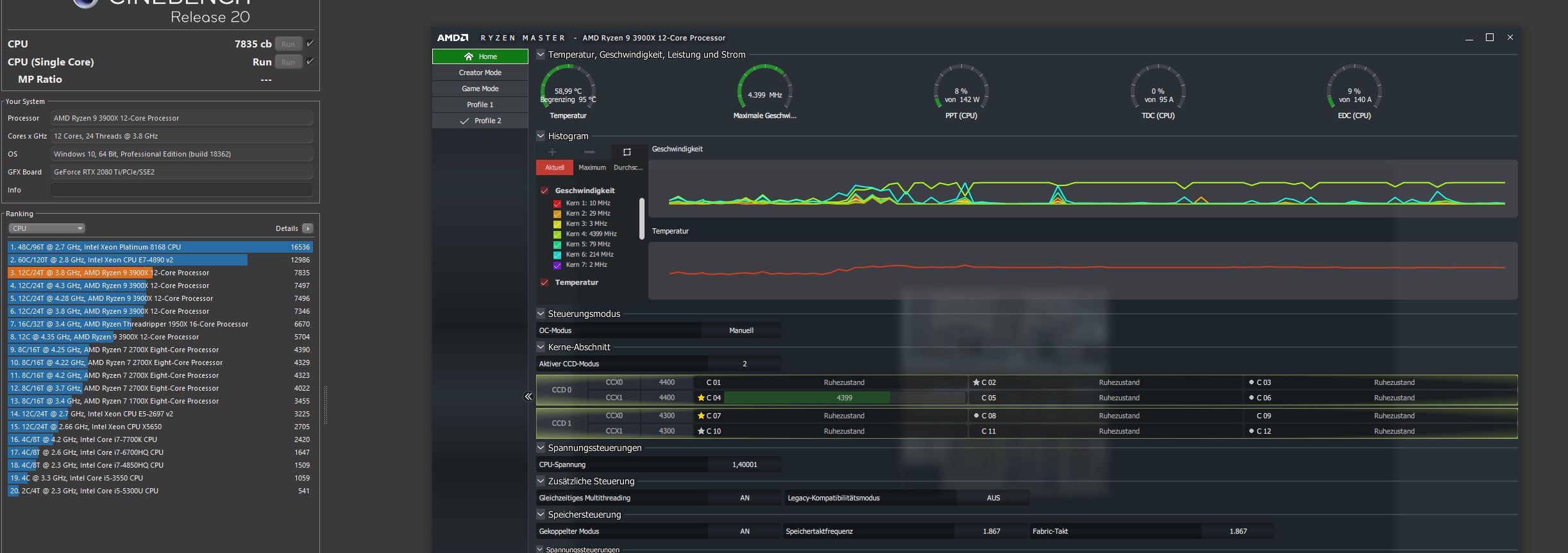Run the CPU (Single Core) test
This screenshot has height=553, width=1568.
pos(289,62)
